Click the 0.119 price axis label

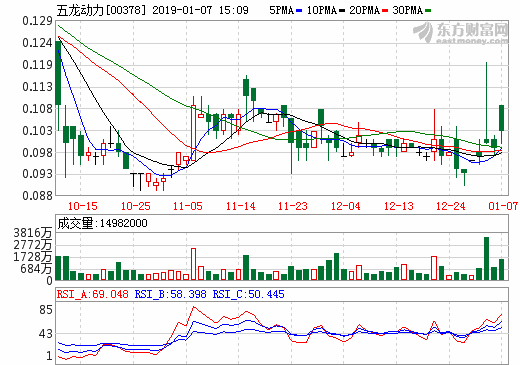pos(37,65)
